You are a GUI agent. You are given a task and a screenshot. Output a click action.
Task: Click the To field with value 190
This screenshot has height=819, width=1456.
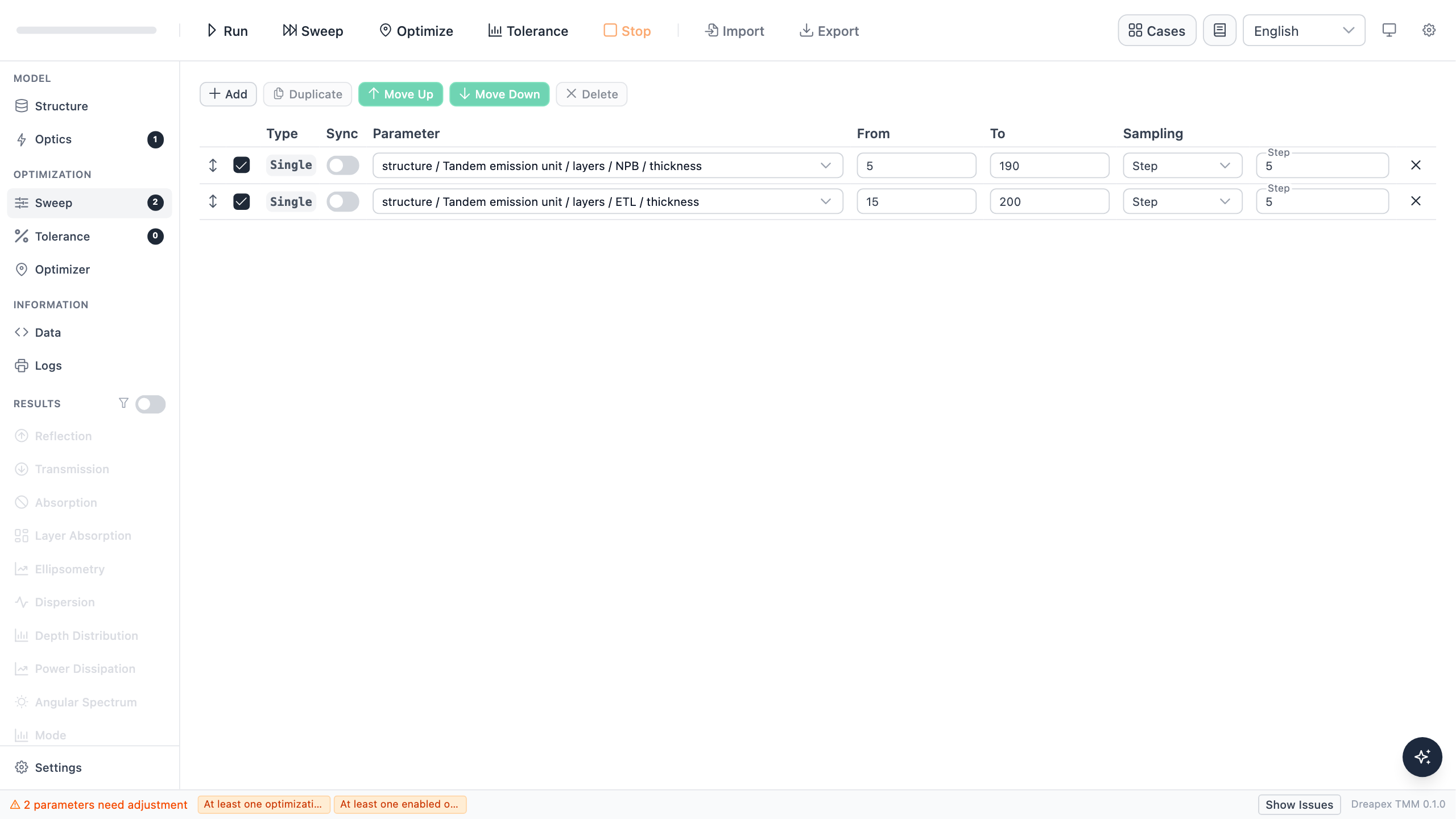click(1049, 166)
